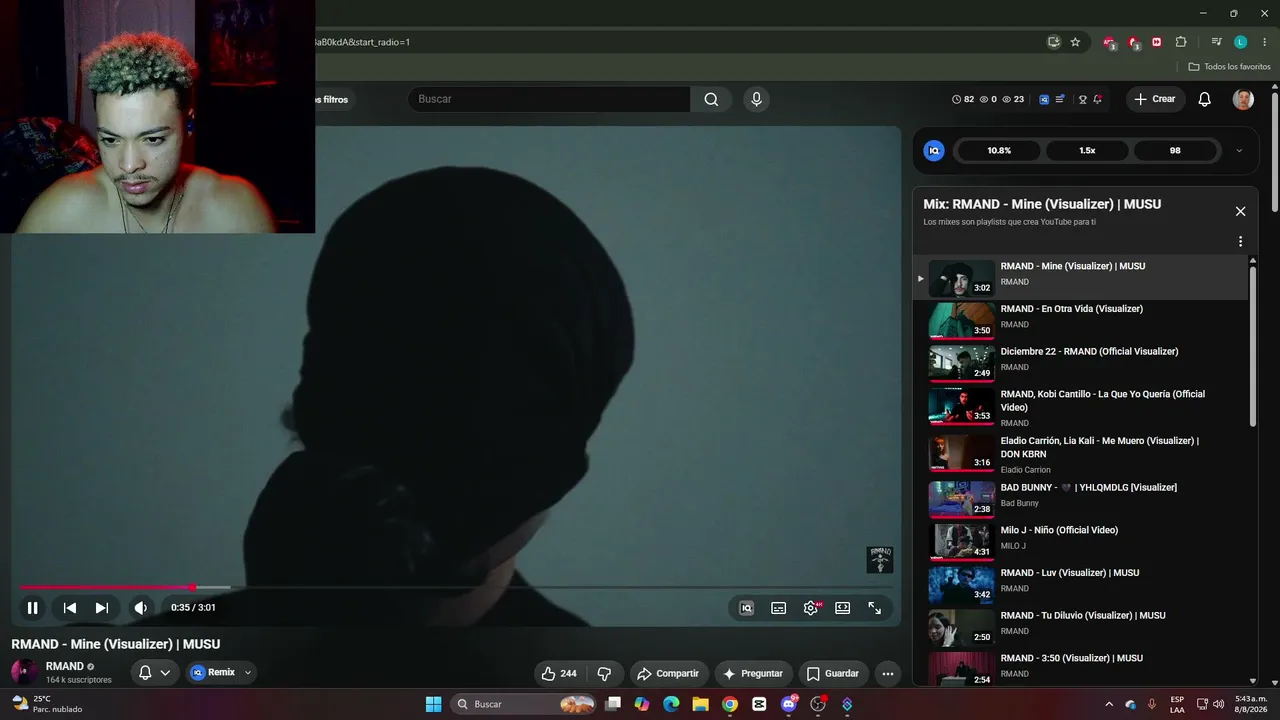This screenshot has width=1280, height=720.
Task: Open the RMAND channel name link
Action: pyautogui.click(x=65, y=666)
